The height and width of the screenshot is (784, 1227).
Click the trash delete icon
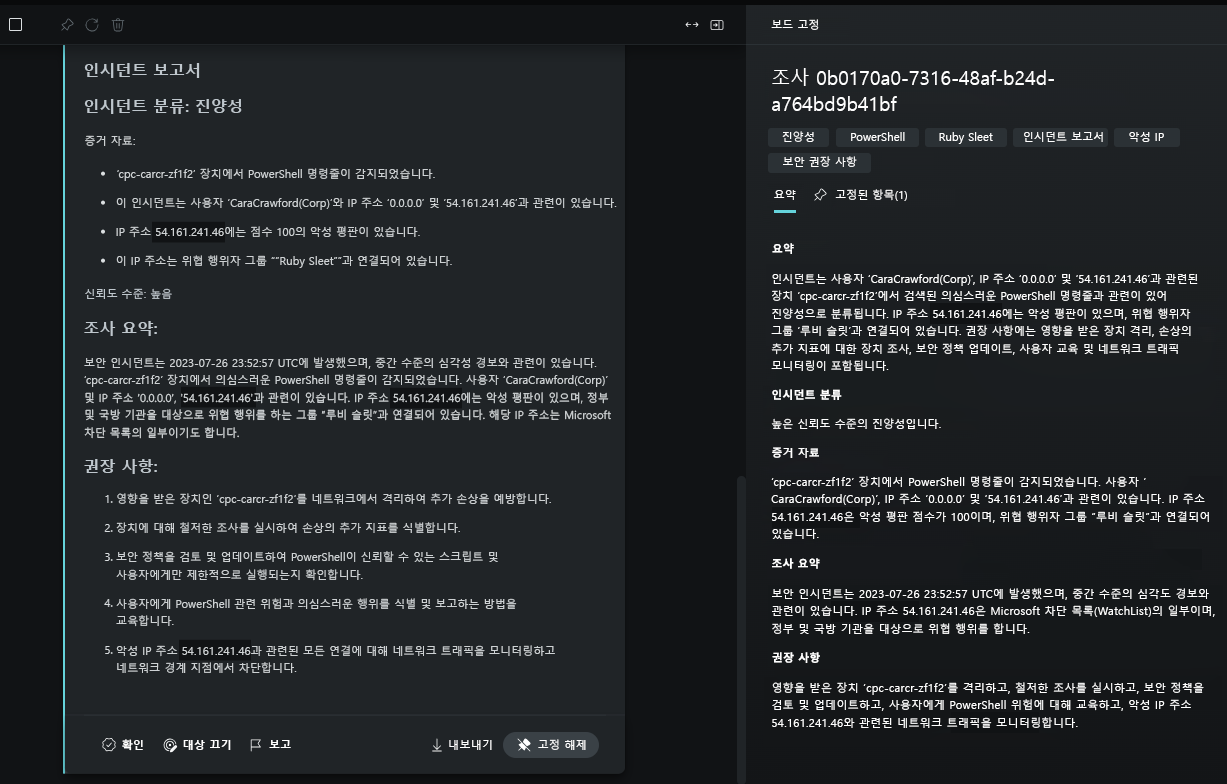(118, 25)
